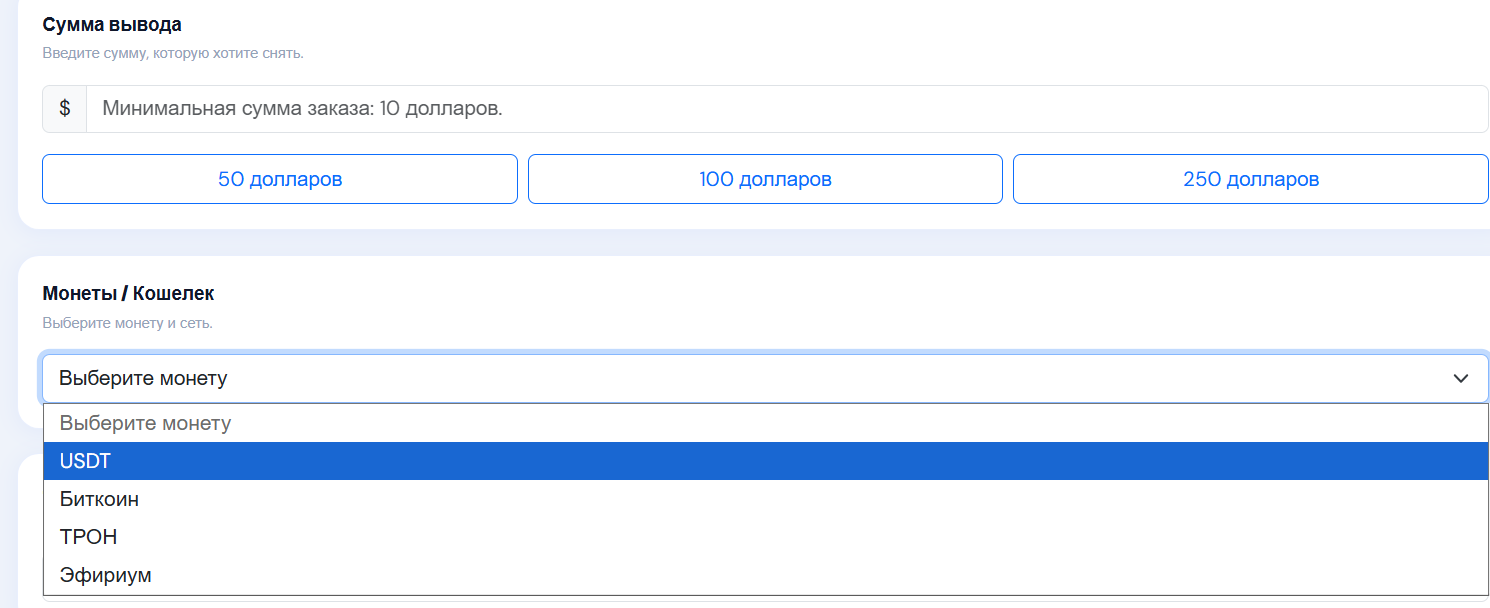Click the dollar sign prefix icon

65,109
